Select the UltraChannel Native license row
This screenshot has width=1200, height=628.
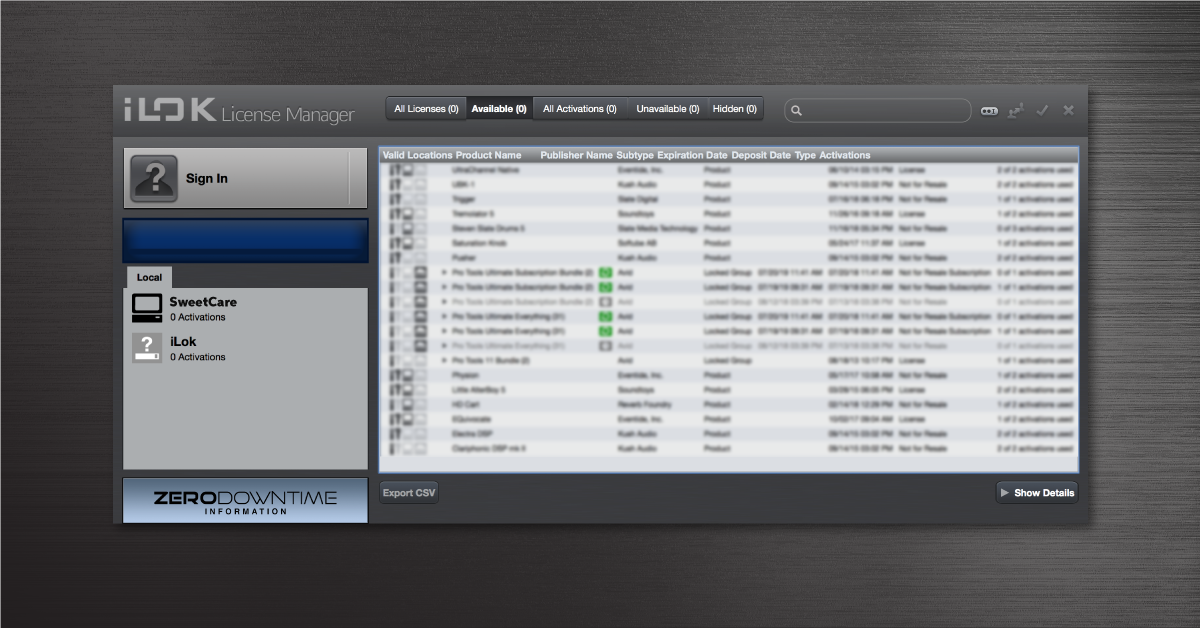(x=728, y=170)
